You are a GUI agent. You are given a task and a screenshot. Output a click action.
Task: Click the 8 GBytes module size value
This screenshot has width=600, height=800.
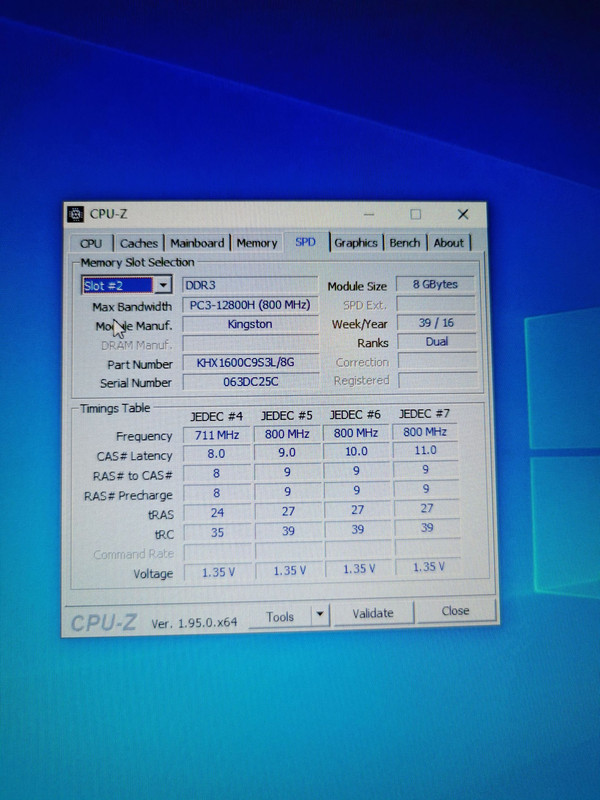pyautogui.click(x=435, y=284)
